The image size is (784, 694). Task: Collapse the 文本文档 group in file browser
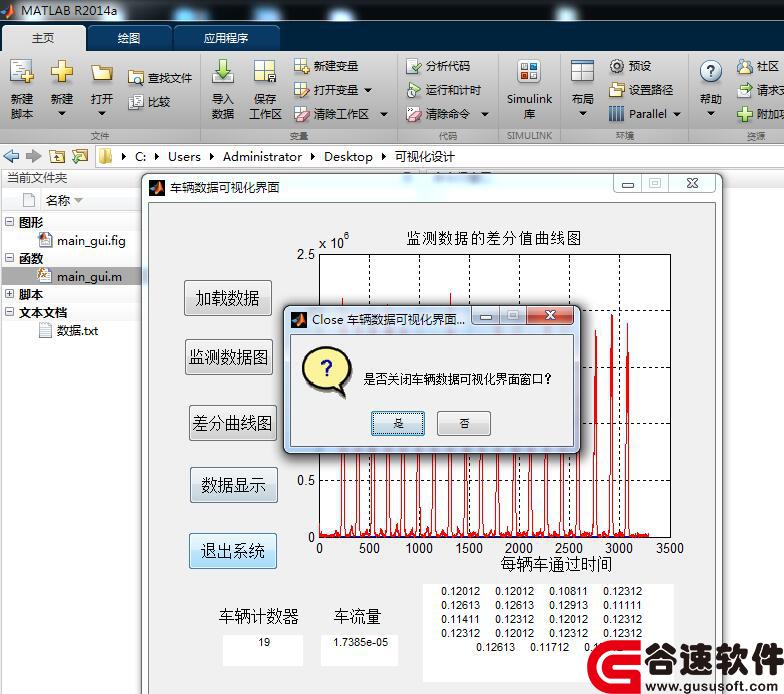pyautogui.click(x=10, y=312)
